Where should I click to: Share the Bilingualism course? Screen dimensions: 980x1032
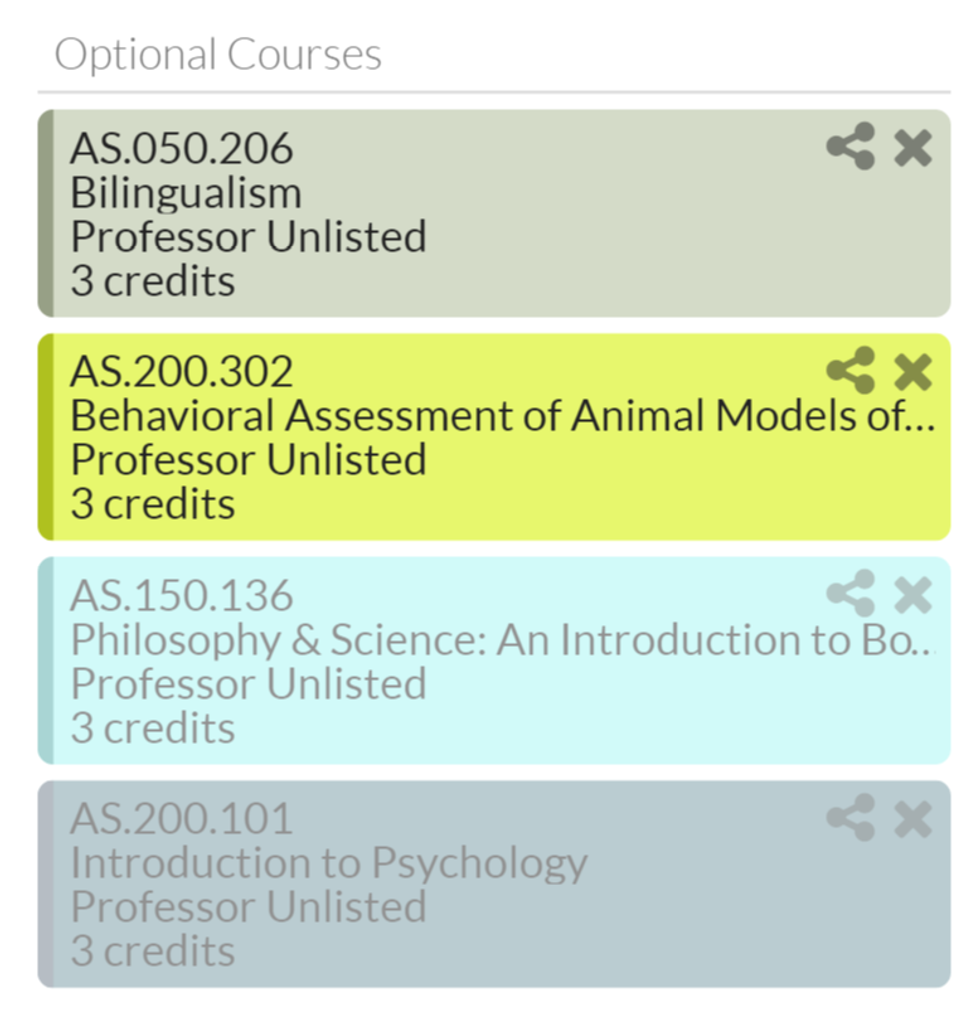(x=850, y=148)
